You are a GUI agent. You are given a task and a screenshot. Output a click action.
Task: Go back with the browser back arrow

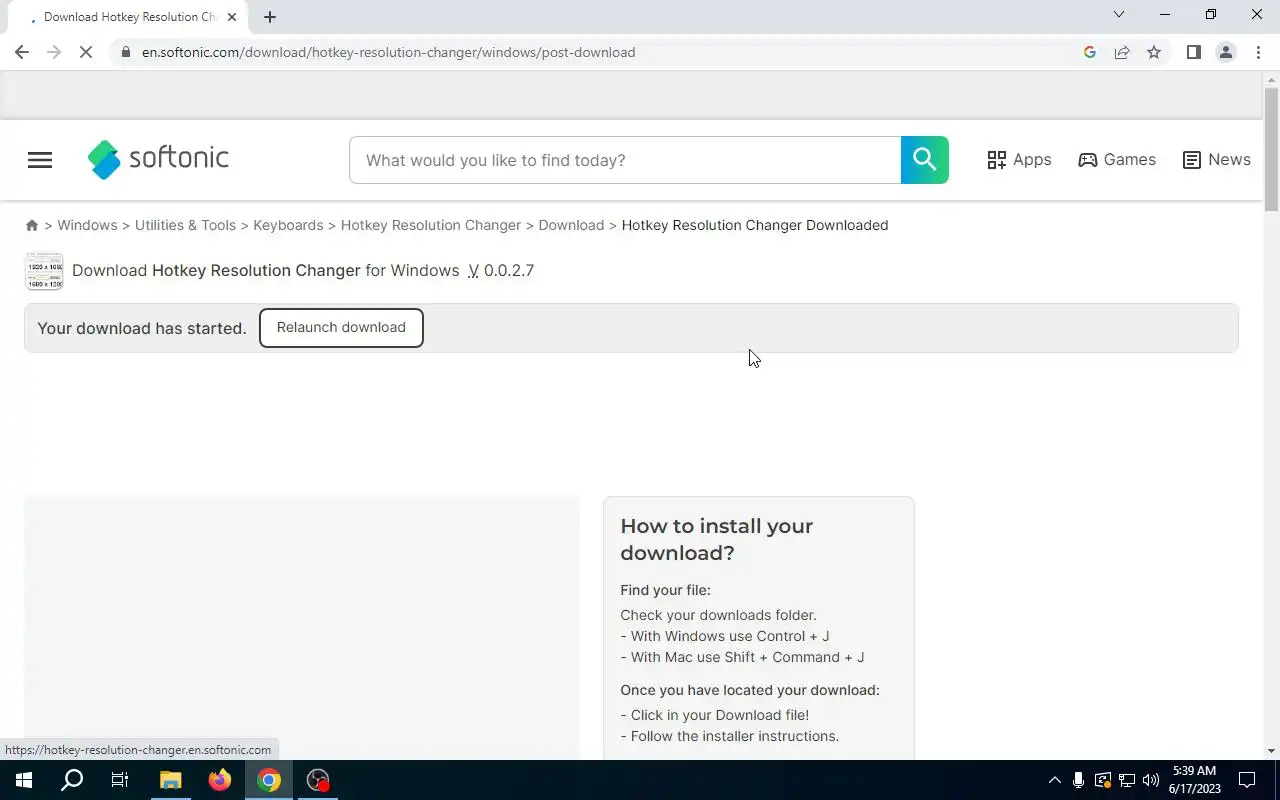22,52
